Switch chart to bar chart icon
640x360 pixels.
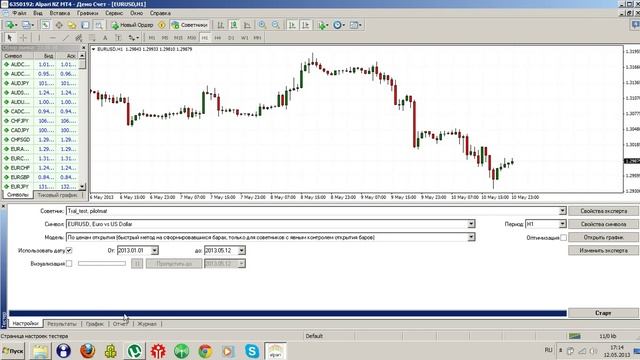click(220, 25)
